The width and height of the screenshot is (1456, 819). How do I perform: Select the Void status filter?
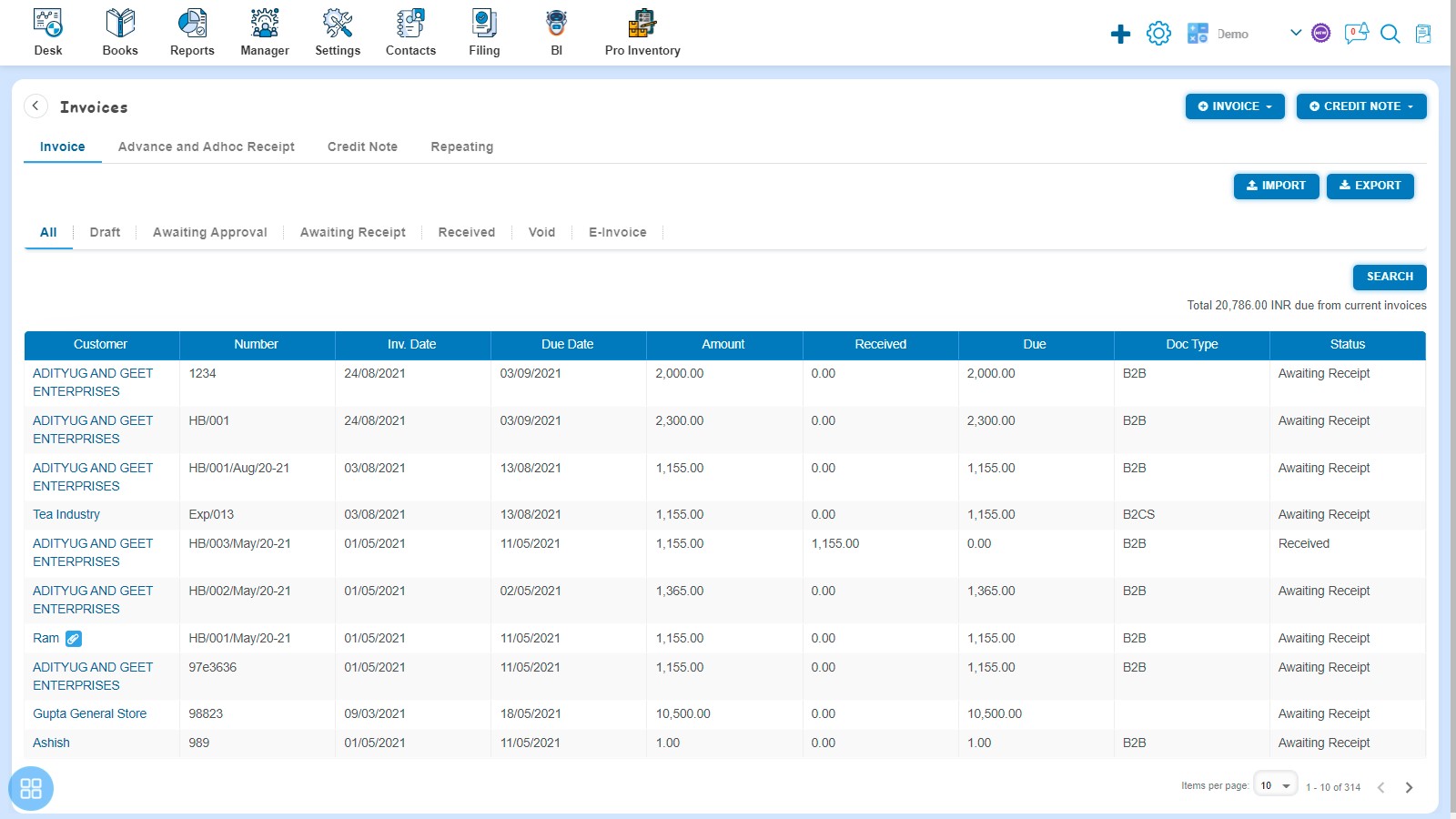pyautogui.click(x=541, y=232)
